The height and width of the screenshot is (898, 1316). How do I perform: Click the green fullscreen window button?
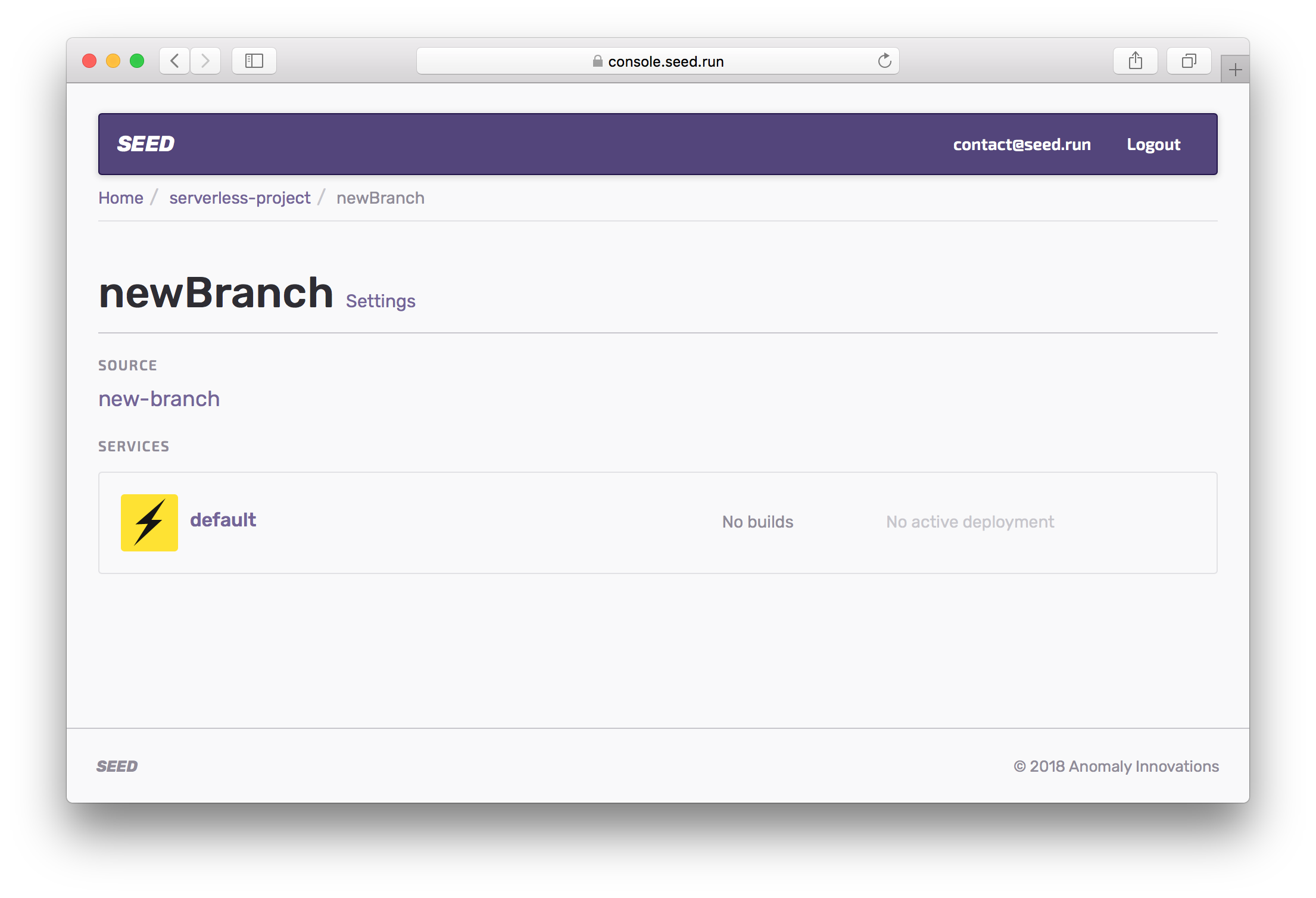[x=137, y=61]
